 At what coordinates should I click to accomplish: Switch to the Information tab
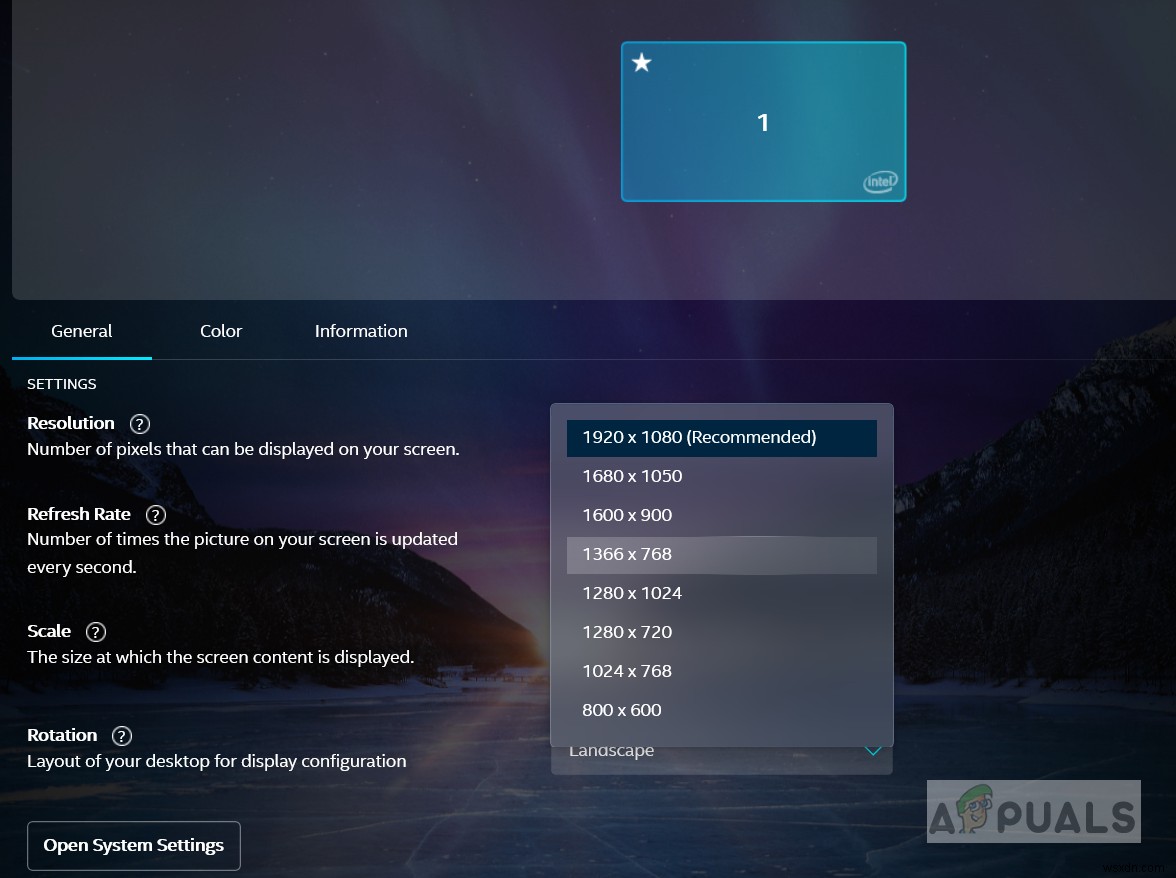361,331
